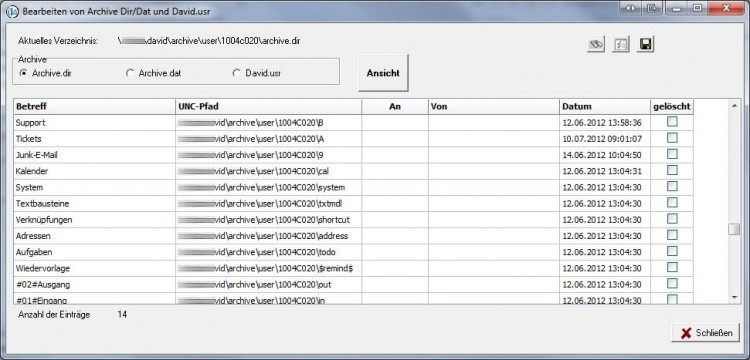Select the Textbausteine row subject

click(x=42, y=204)
